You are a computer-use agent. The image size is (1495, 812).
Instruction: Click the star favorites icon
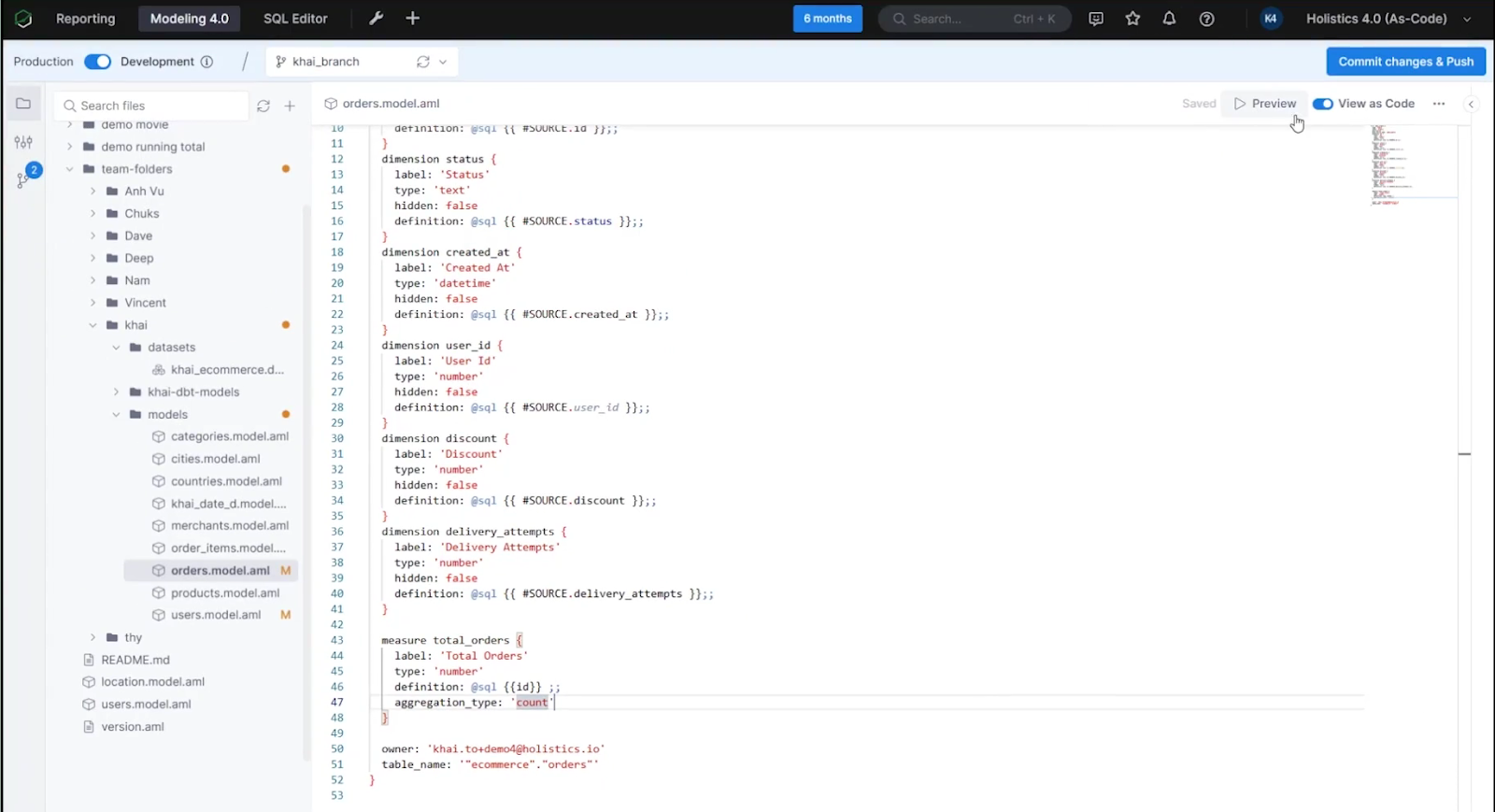[1132, 19]
